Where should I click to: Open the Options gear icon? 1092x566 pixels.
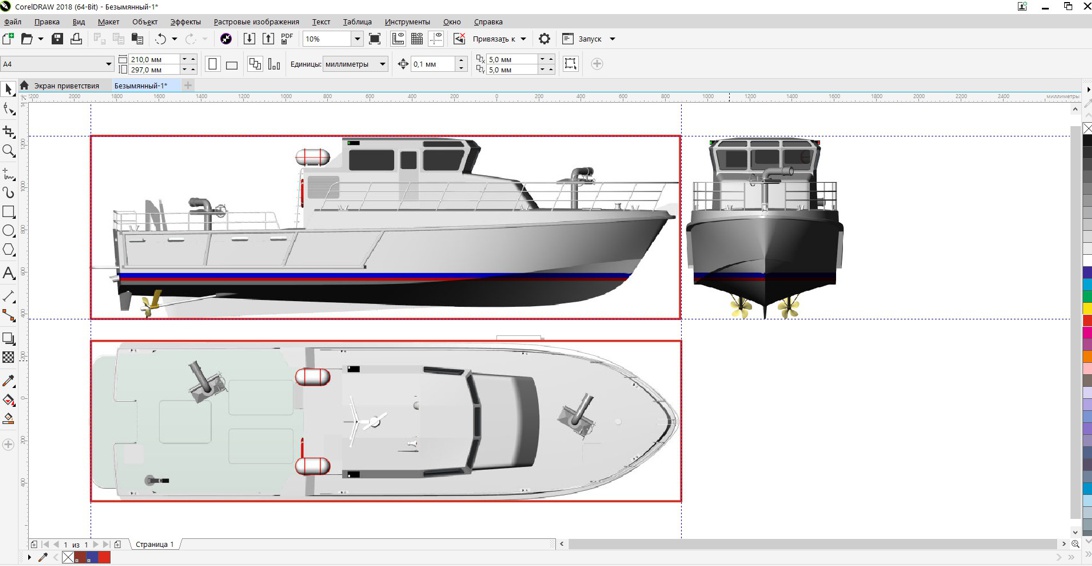coord(544,39)
